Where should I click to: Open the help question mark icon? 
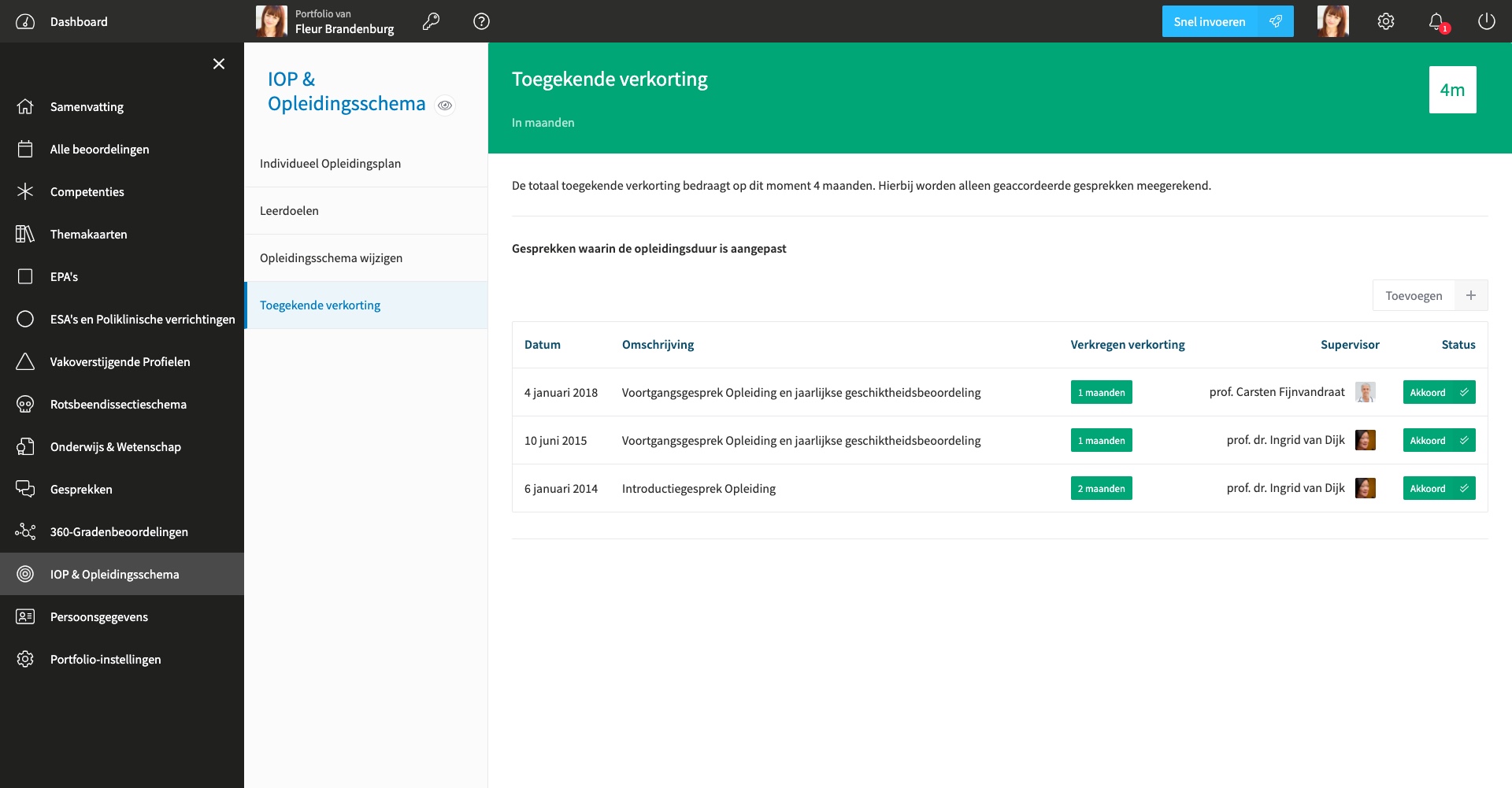pos(481,21)
